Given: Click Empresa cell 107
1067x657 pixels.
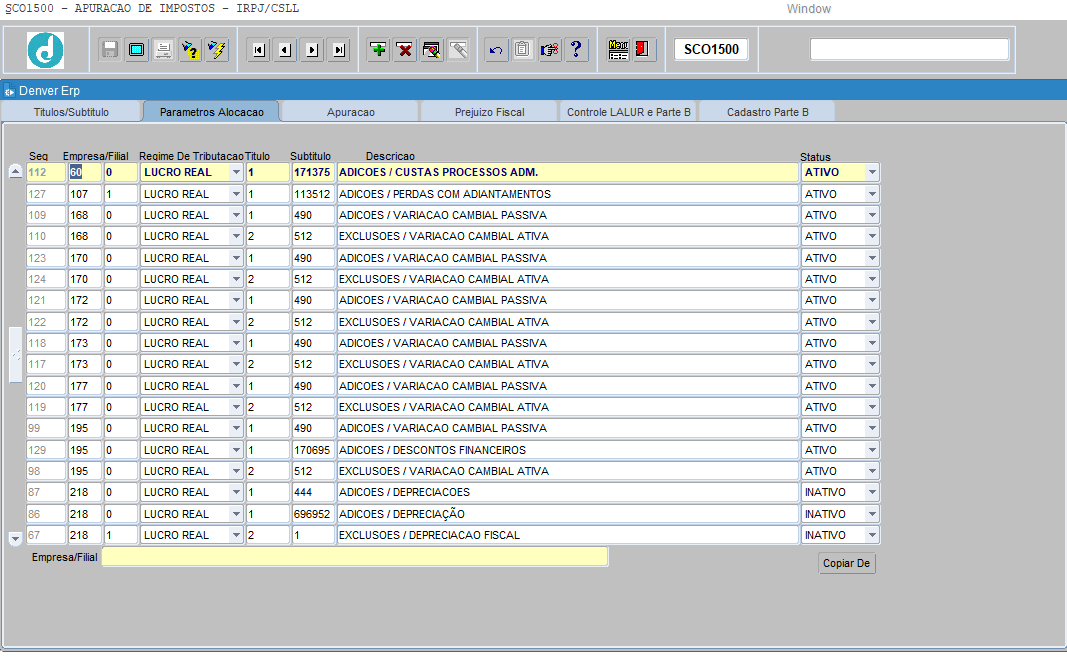Looking at the screenshot, I should (x=84, y=195).
